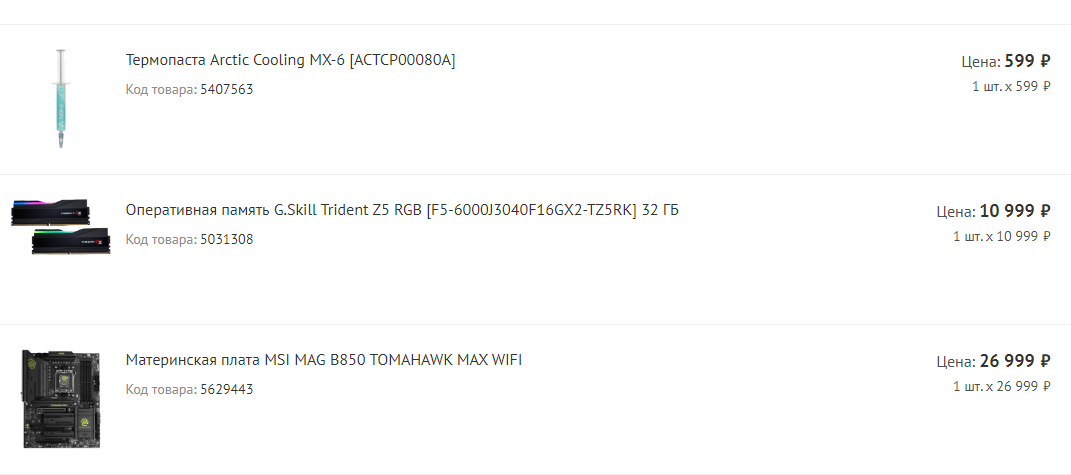Click product code number 5407563

[227, 90]
